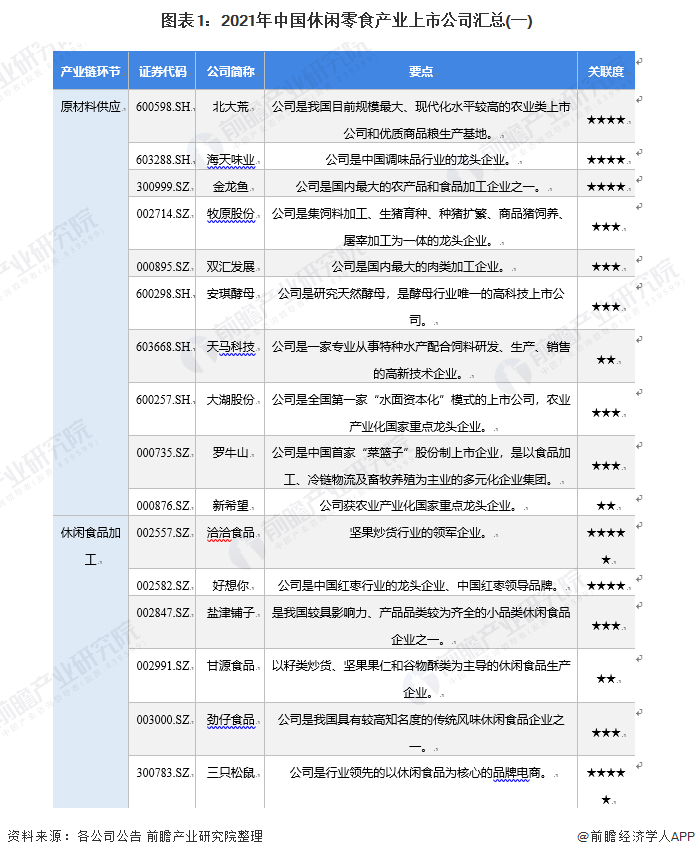The height and width of the screenshot is (857, 695).
Task: Select company name 盐津铺子
Action: point(231,613)
